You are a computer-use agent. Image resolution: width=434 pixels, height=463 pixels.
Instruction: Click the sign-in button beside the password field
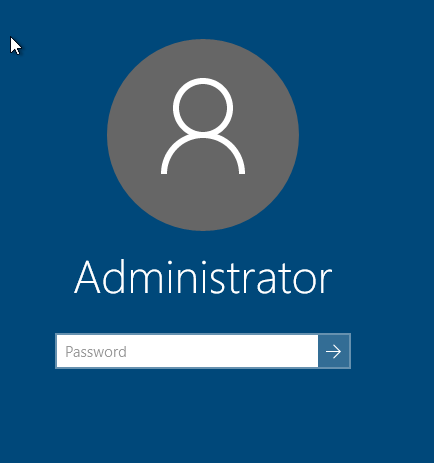coord(334,351)
